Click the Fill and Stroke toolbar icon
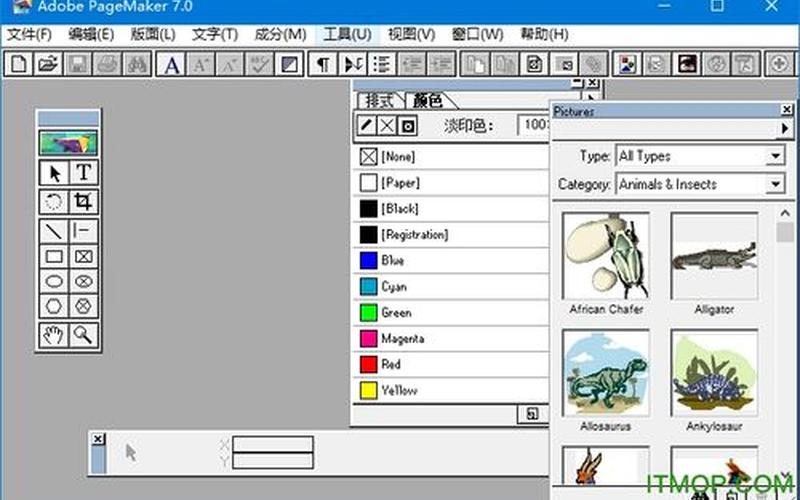800x500 pixels. 289,64
